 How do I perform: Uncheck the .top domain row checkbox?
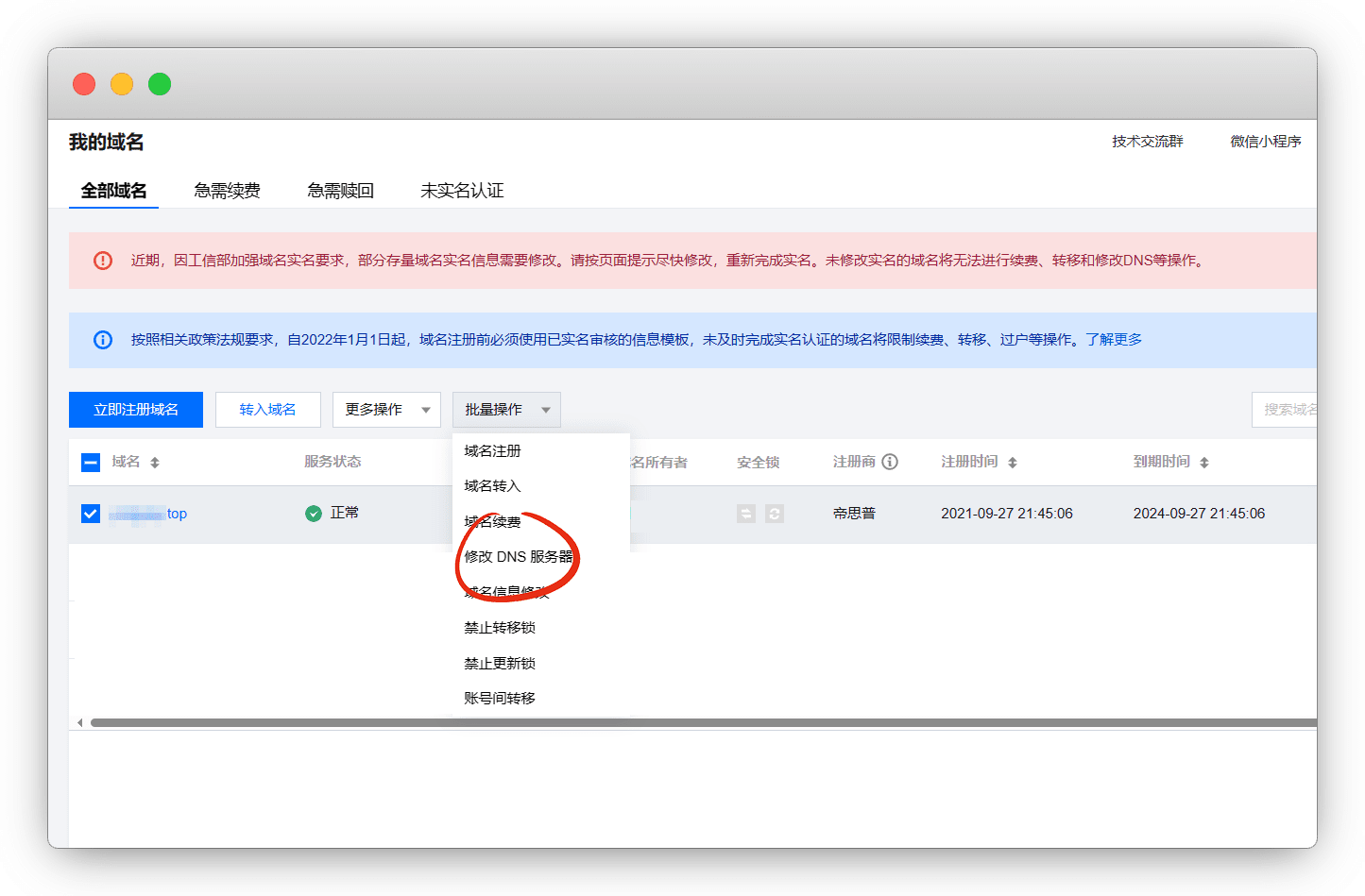pos(91,514)
